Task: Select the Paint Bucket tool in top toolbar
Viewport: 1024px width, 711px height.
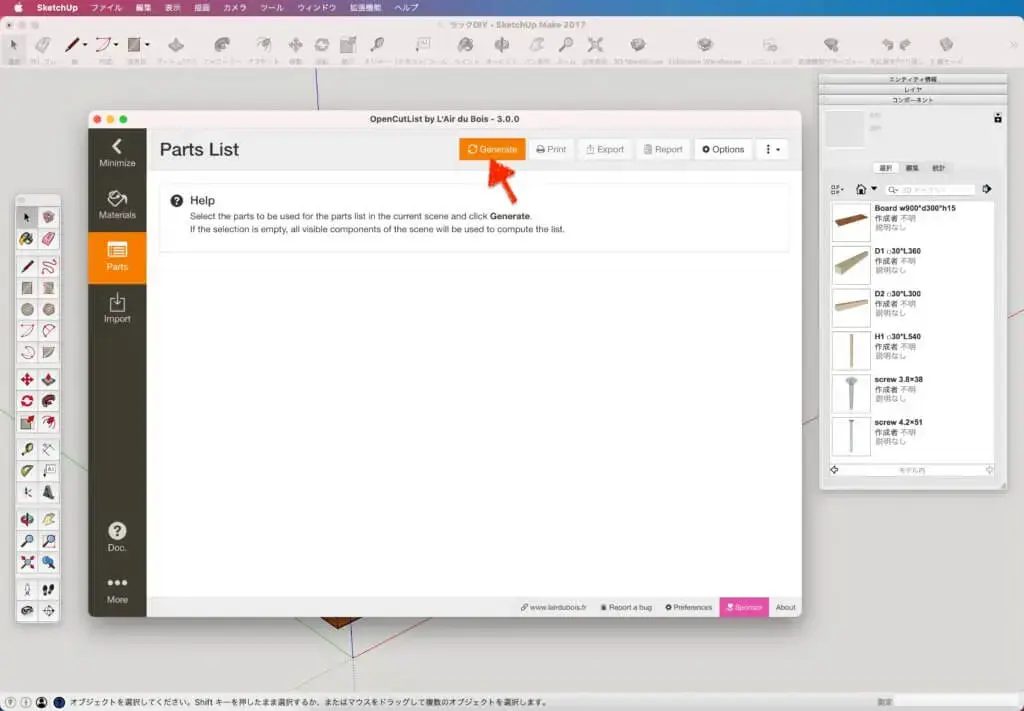Action: point(465,45)
